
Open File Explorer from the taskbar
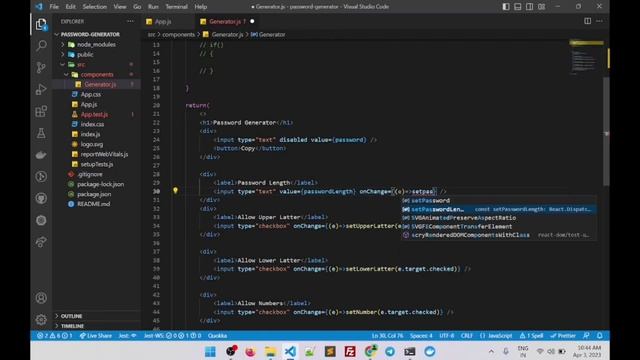[270, 351]
